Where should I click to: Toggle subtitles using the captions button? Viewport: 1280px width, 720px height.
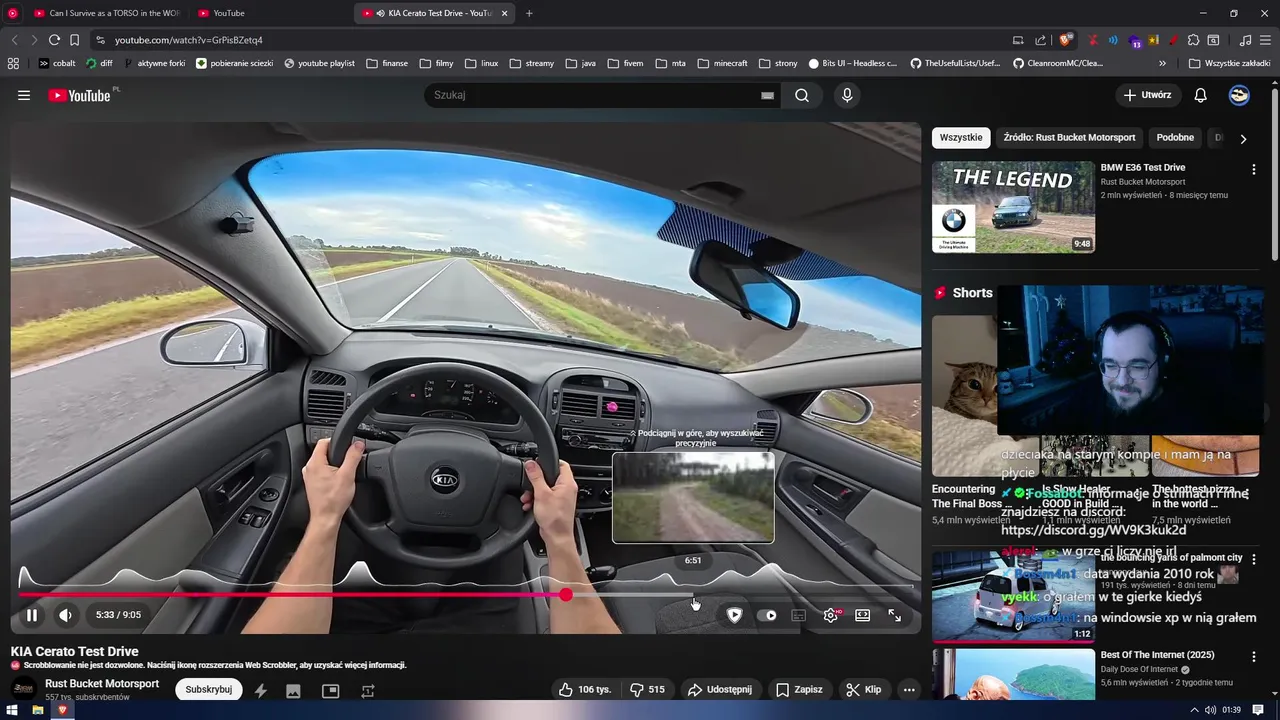[798, 615]
